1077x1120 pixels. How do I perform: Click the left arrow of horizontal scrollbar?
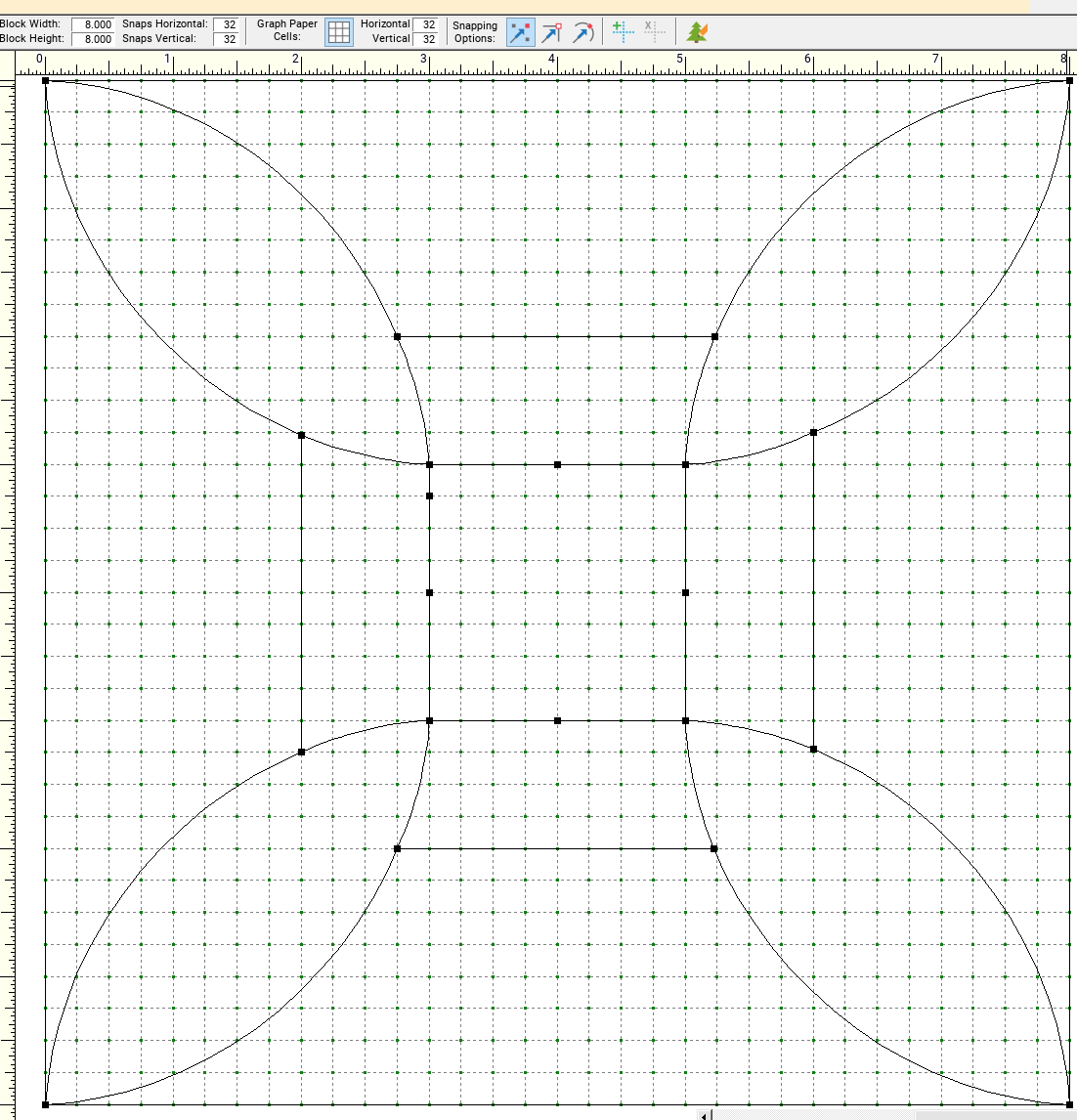click(x=705, y=1114)
